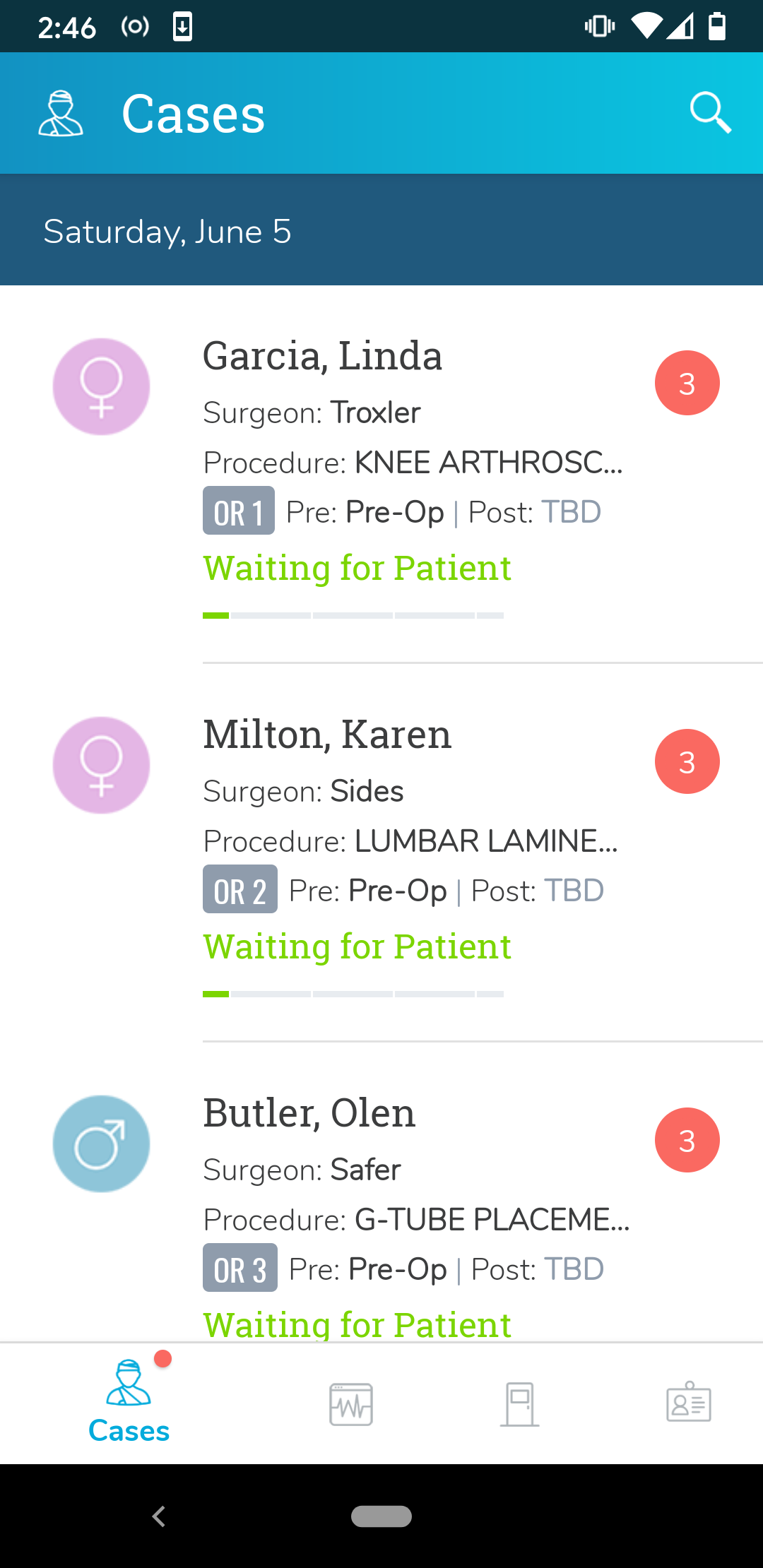The height and width of the screenshot is (1568, 763).
Task: Tap Milton, Karen's red 3 badge
Action: (x=687, y=761)
